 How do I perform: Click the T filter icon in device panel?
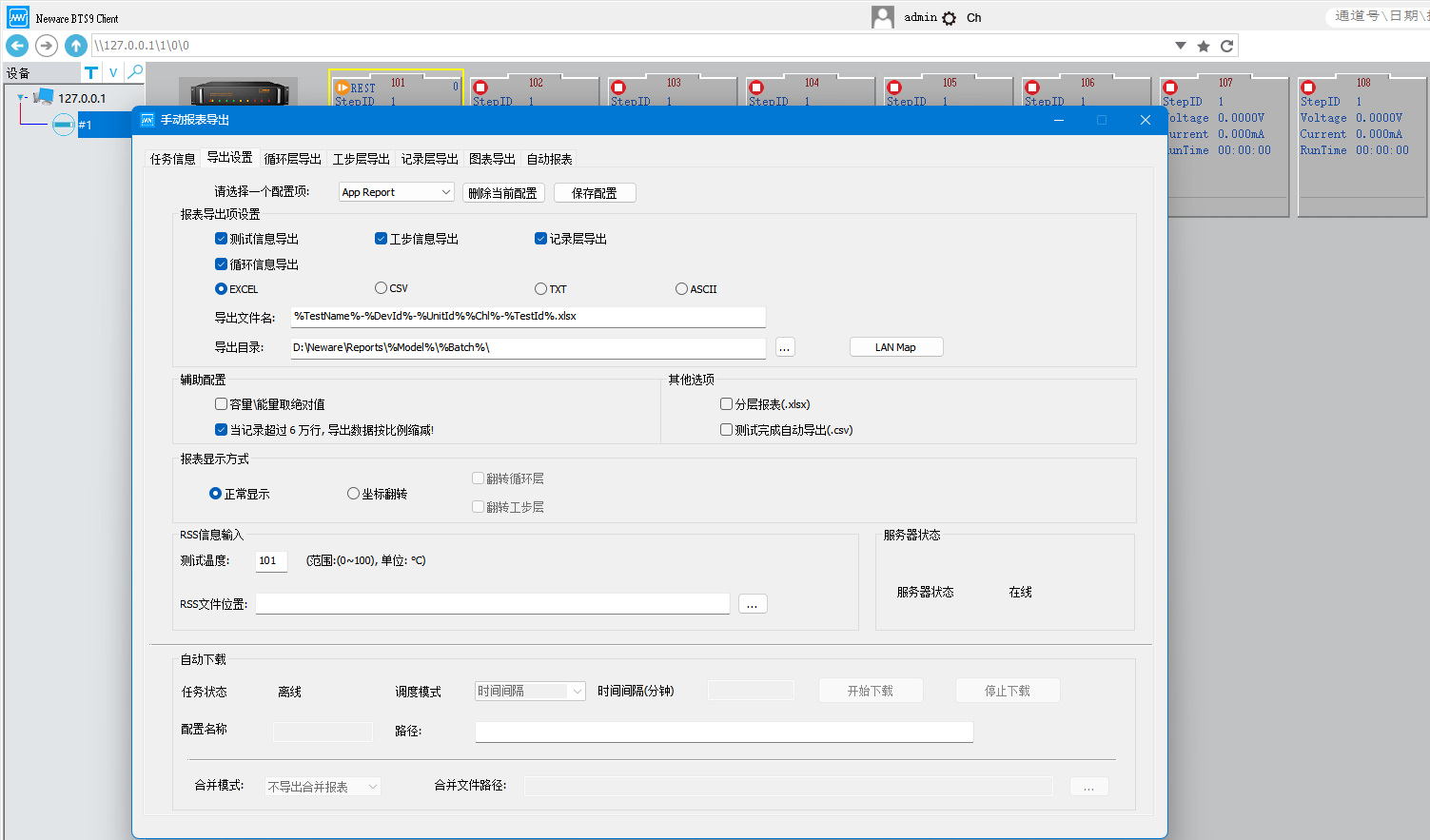click(x=91, y=72)
